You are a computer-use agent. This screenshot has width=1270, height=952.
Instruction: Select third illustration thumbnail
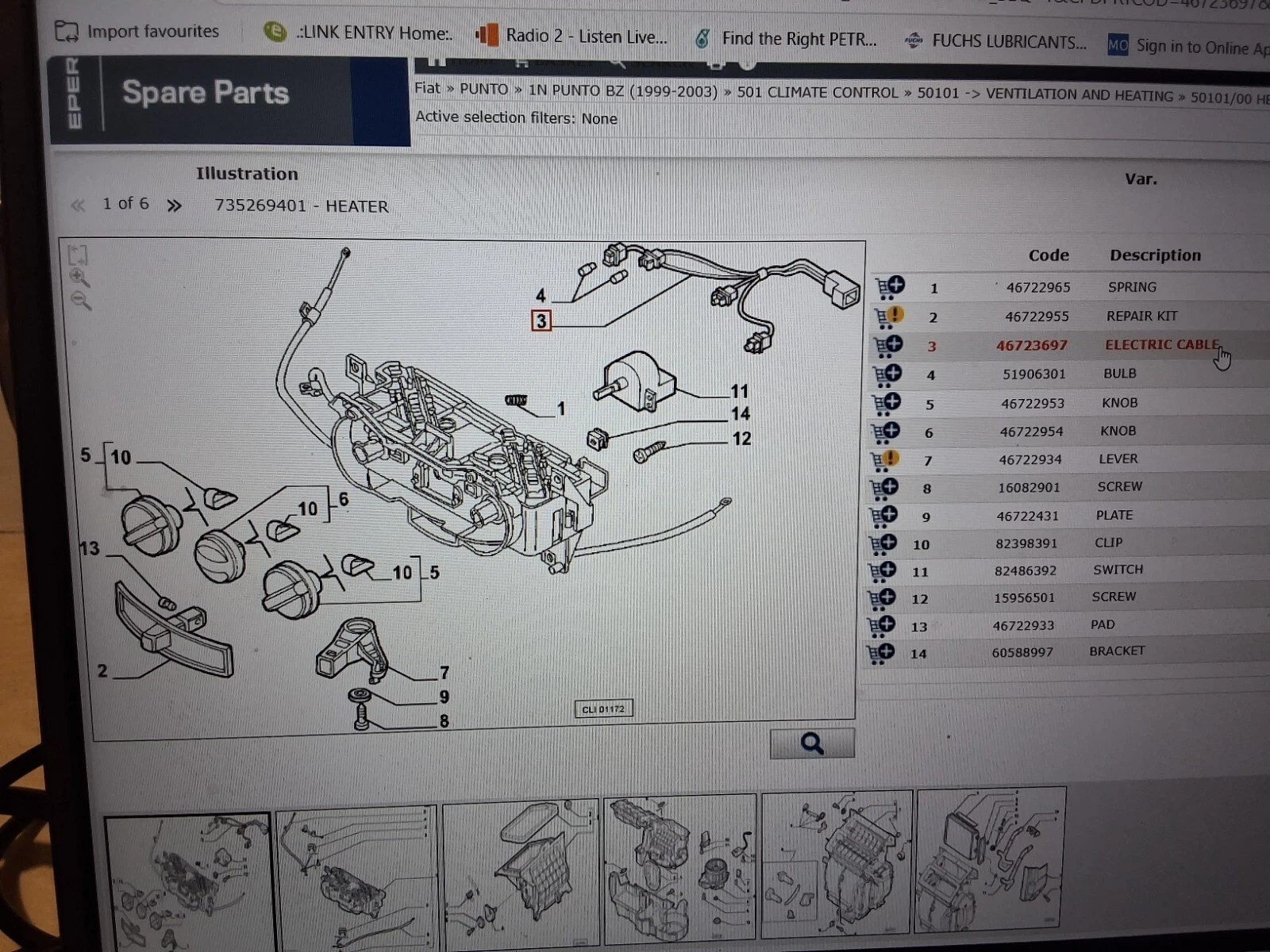[521, 871]
